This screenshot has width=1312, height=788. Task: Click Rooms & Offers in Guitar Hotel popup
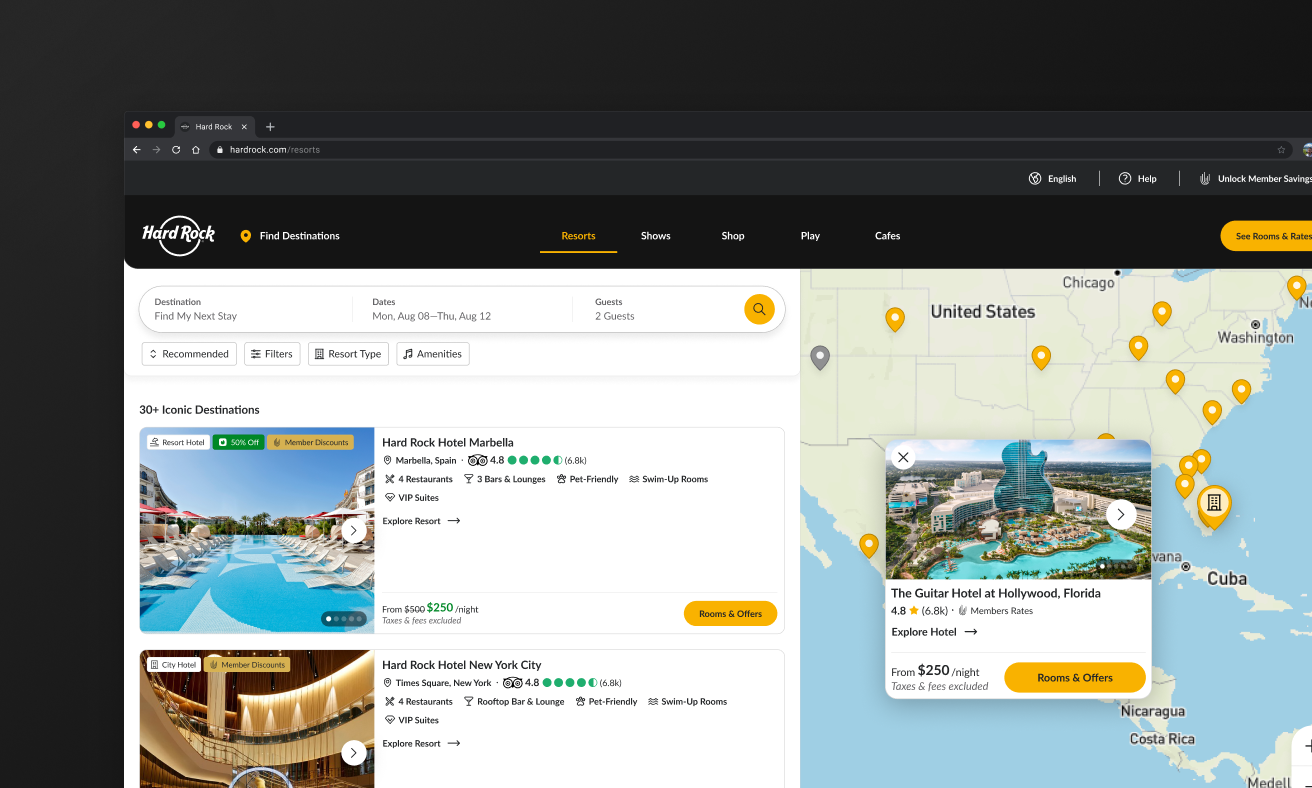(1075, 677)
